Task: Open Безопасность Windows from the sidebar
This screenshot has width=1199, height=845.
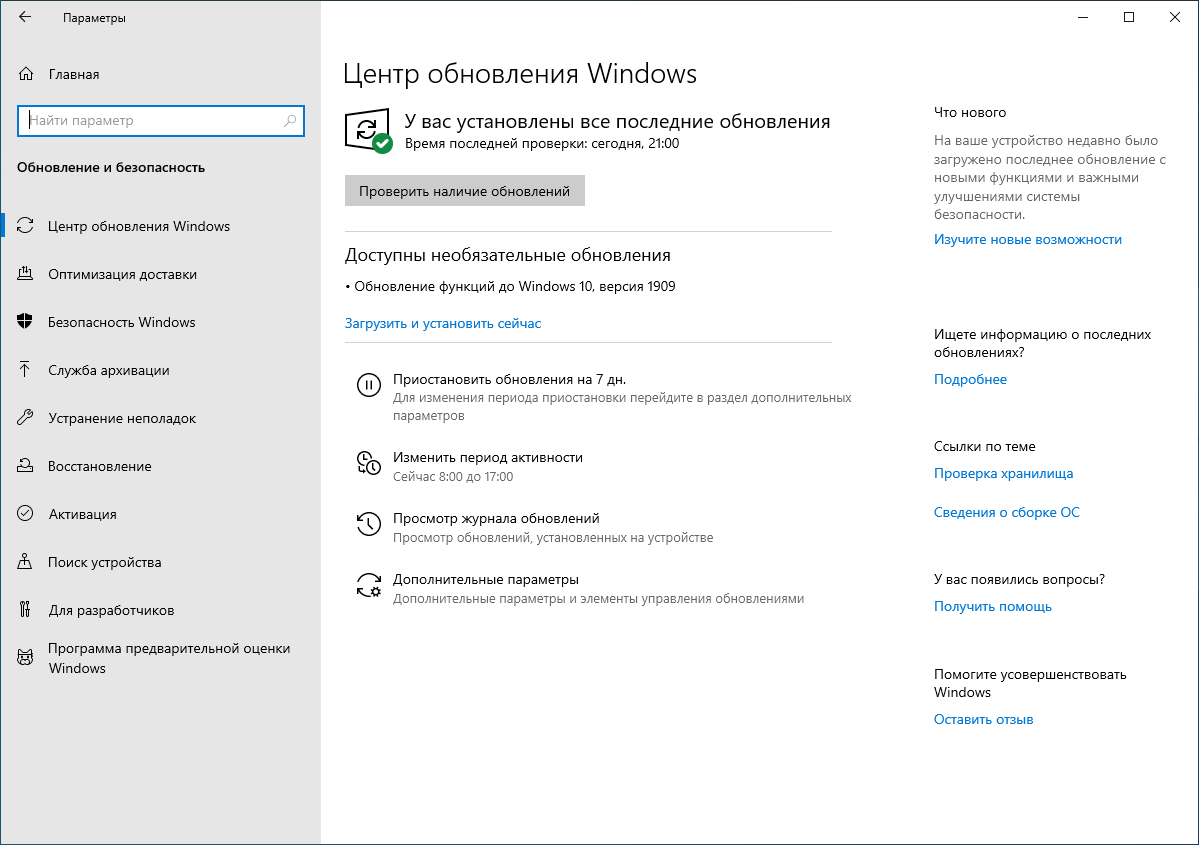Action: tap(120, 322)
